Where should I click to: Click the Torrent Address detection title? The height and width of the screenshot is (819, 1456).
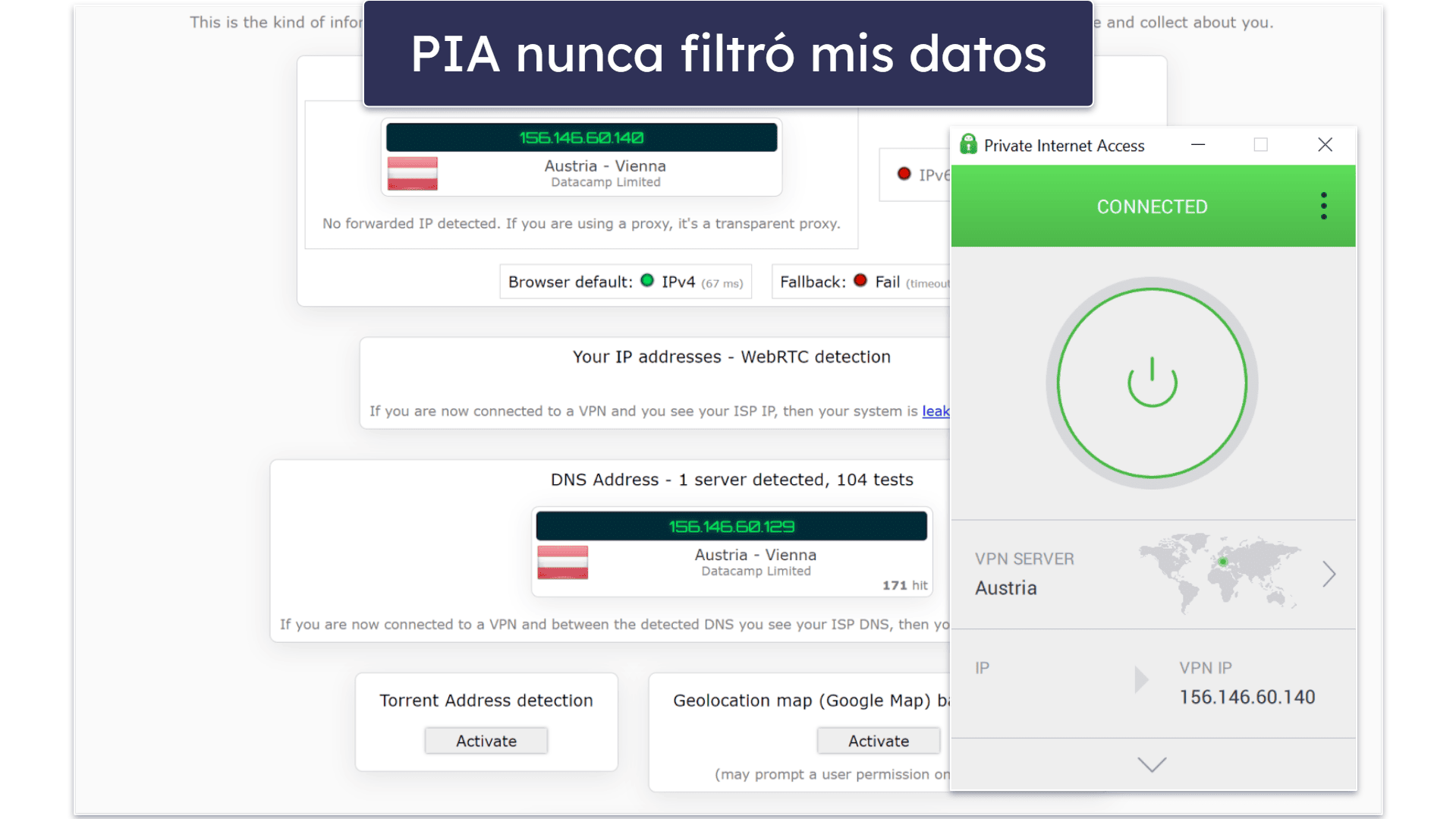coord(486,700)
